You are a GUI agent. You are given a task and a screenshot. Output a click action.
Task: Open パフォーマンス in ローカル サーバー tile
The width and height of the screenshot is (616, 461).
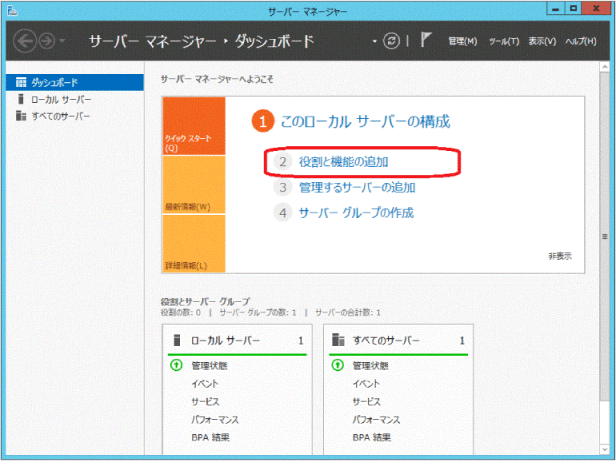click(215, 420)
